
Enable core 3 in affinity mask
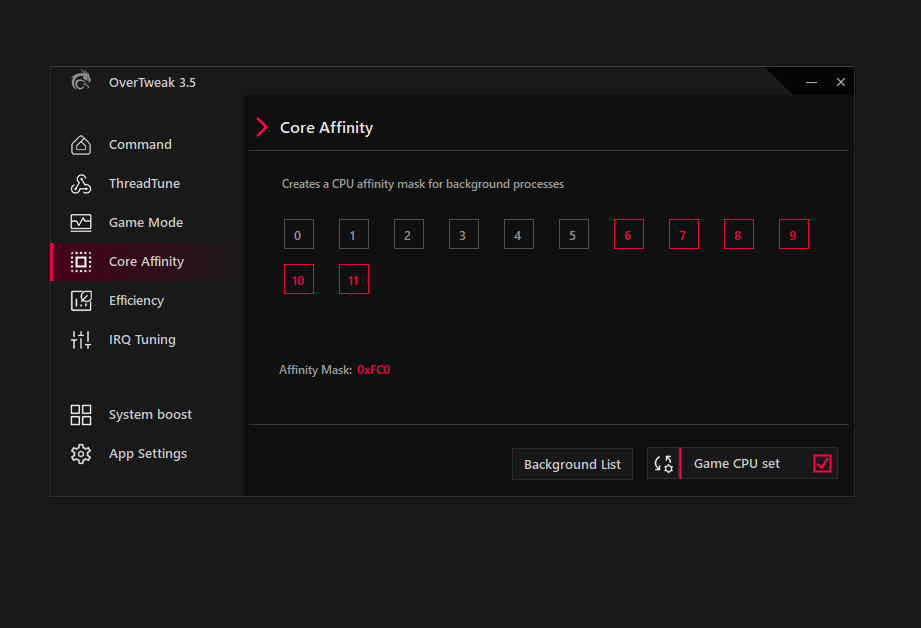click(x=463, y=234)
